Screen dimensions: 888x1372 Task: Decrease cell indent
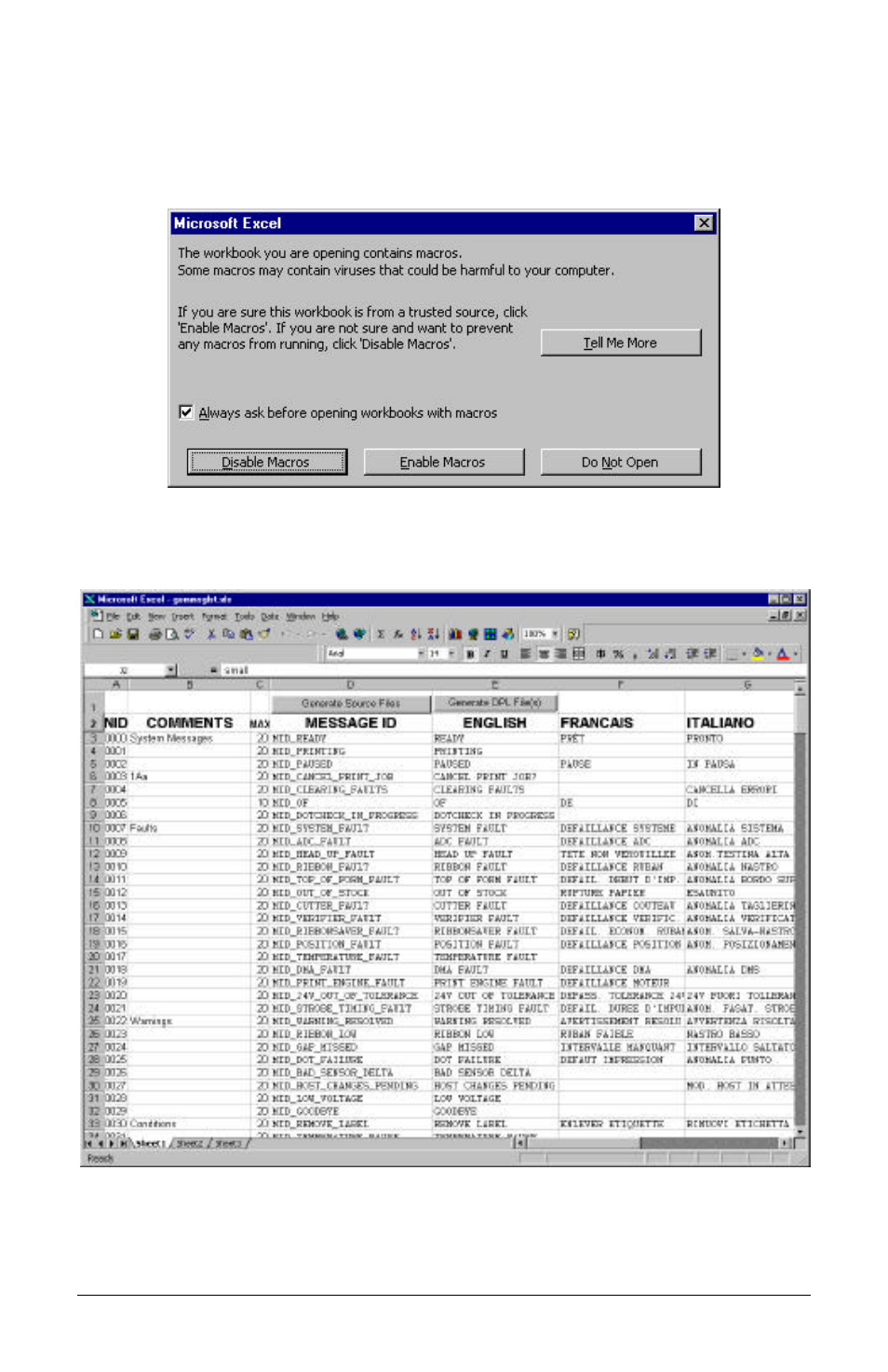pos(693,654)
